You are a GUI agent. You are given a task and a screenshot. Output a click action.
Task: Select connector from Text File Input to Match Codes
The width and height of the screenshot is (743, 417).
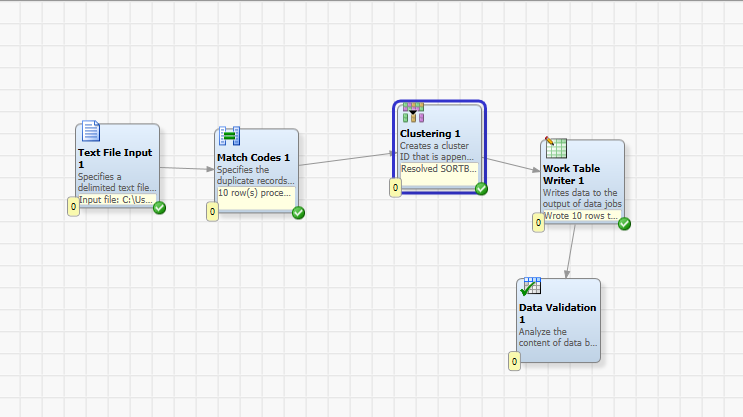coord(187,168)
